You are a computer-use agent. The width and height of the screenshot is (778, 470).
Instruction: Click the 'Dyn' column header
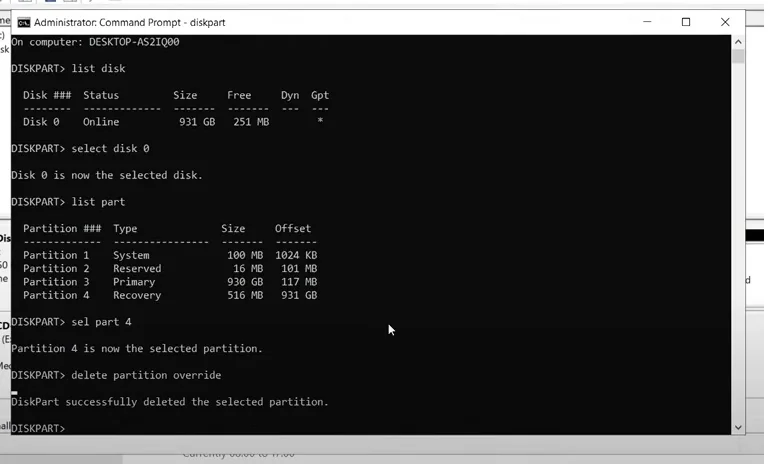tap(290, 95)
